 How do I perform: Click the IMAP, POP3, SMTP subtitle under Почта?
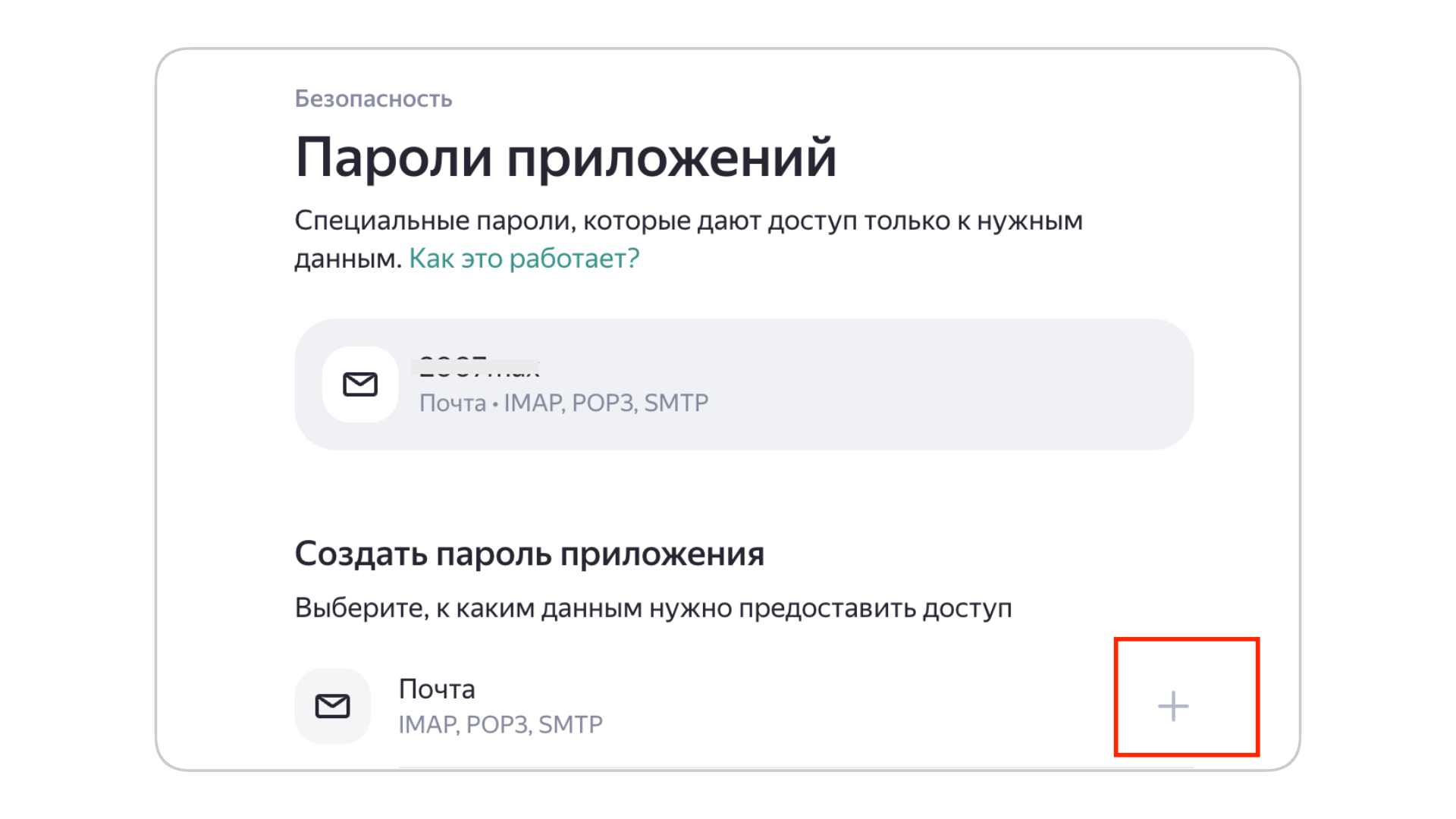[x=500, y=724]
